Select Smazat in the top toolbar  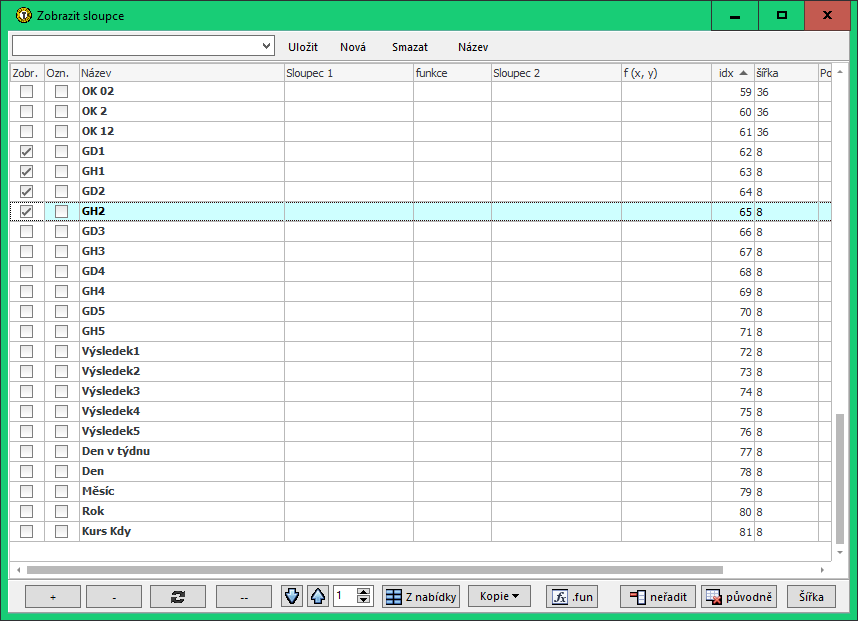(x=410, y=47)
